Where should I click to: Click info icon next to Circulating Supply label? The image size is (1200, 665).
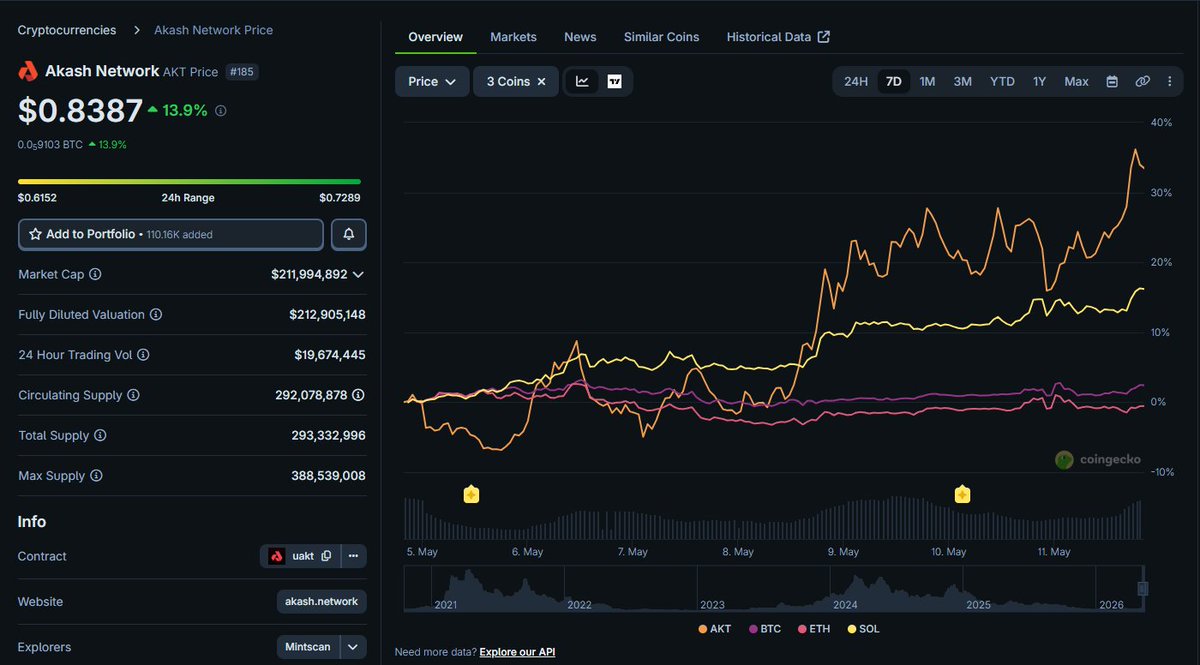coord(133,395)
